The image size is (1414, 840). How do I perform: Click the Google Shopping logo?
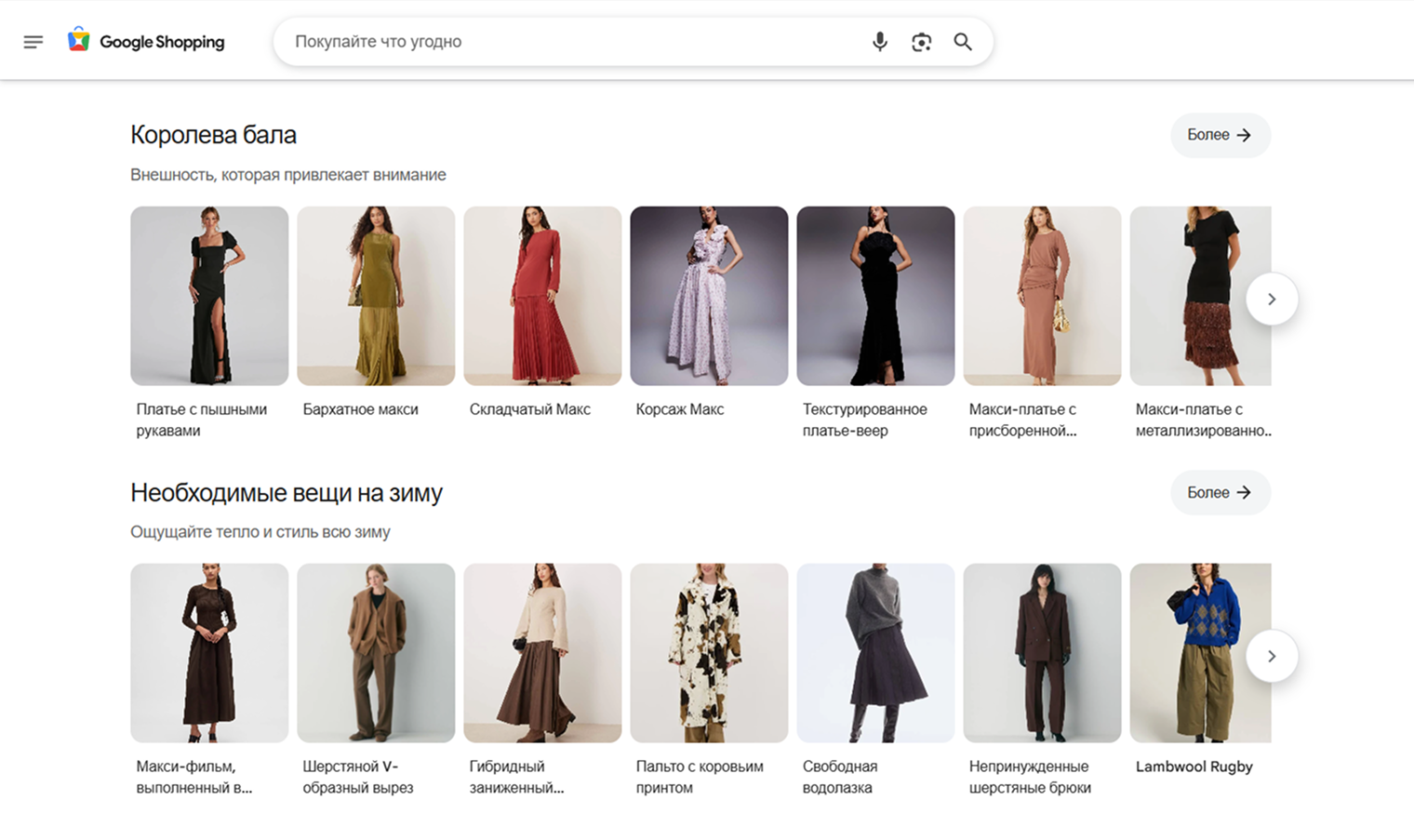(x=146, y=42)
